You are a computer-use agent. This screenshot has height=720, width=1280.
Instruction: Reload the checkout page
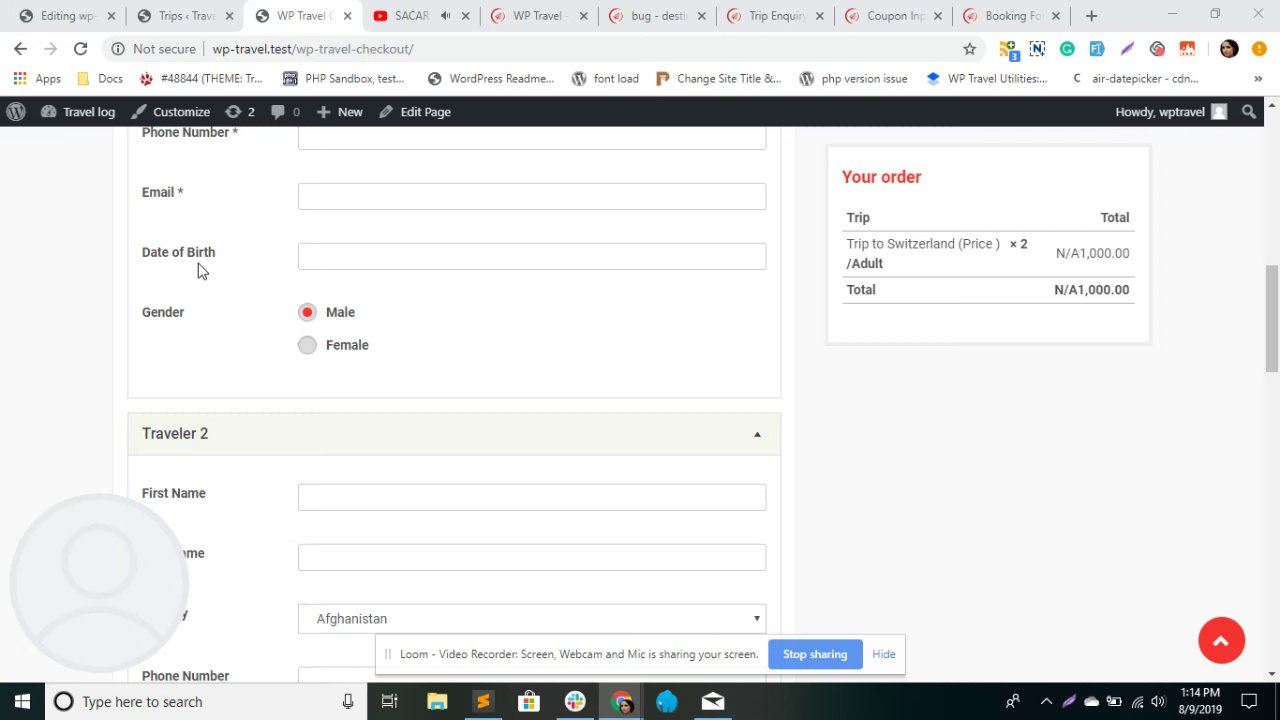click(80, 48)
